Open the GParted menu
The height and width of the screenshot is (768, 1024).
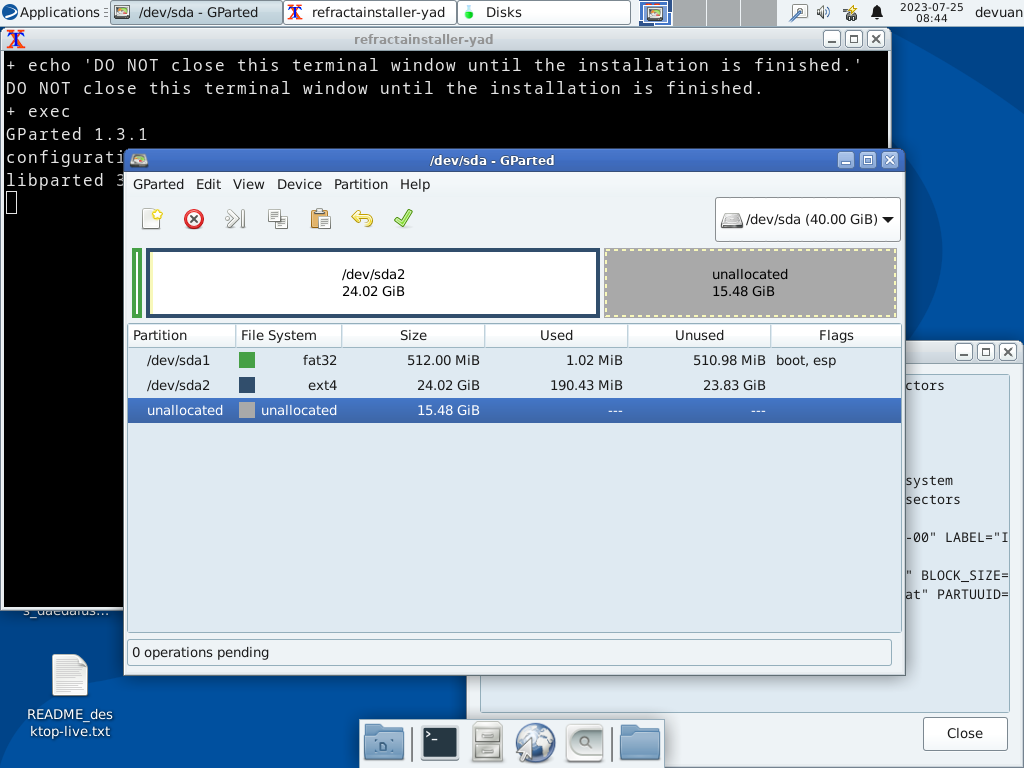pos(159,184)
